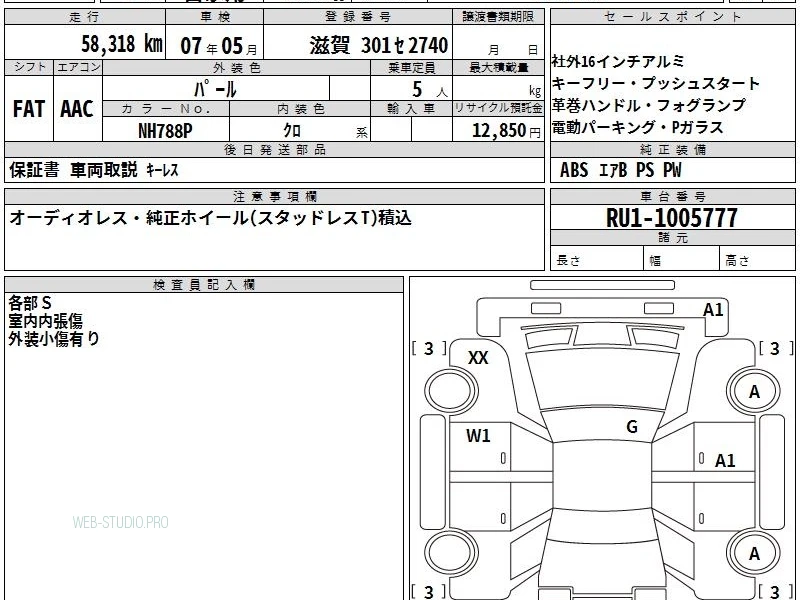Select the mileage value 58,318 km
Image resolution: width=800 pixels, height=600 pixels.
[x=122, y=44]
